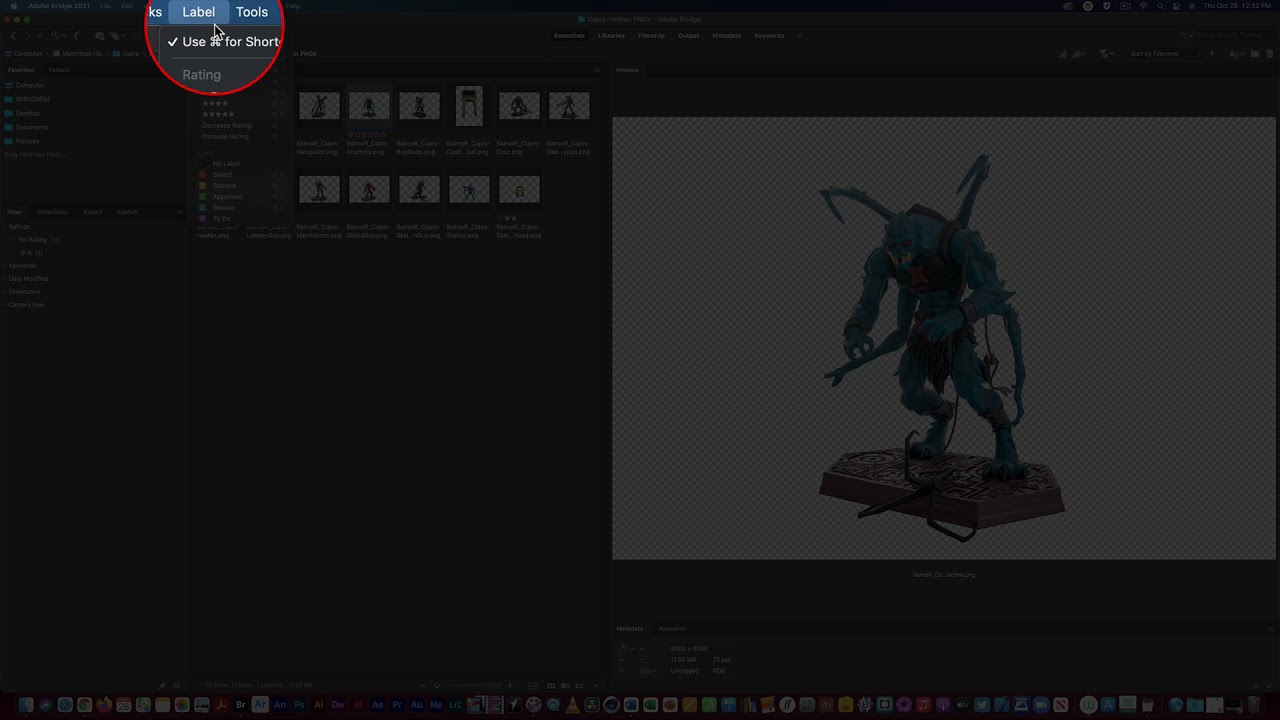Switch to the Keywords workspace
The image size is (1280, 720).
click(x=769, y=36)
